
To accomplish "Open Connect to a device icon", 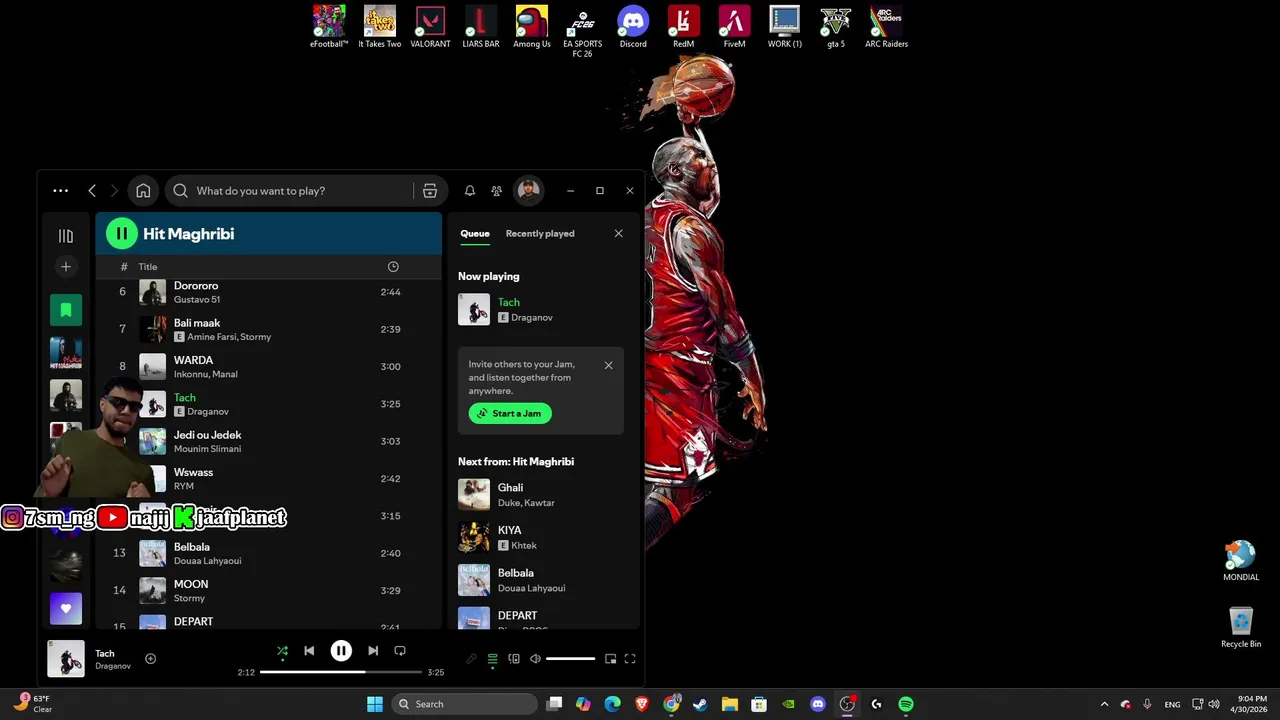I will tap(514, 659).
